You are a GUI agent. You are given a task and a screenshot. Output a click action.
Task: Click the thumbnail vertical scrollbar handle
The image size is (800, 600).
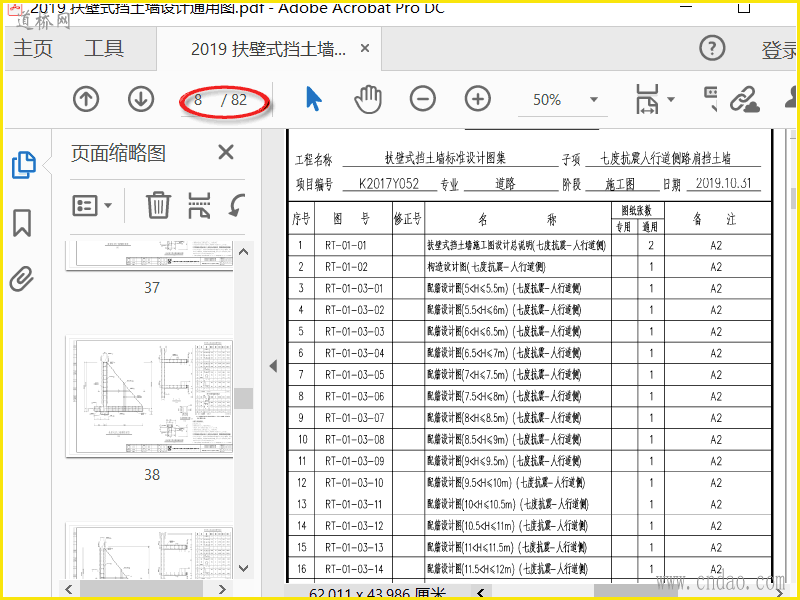click(244, 398)
